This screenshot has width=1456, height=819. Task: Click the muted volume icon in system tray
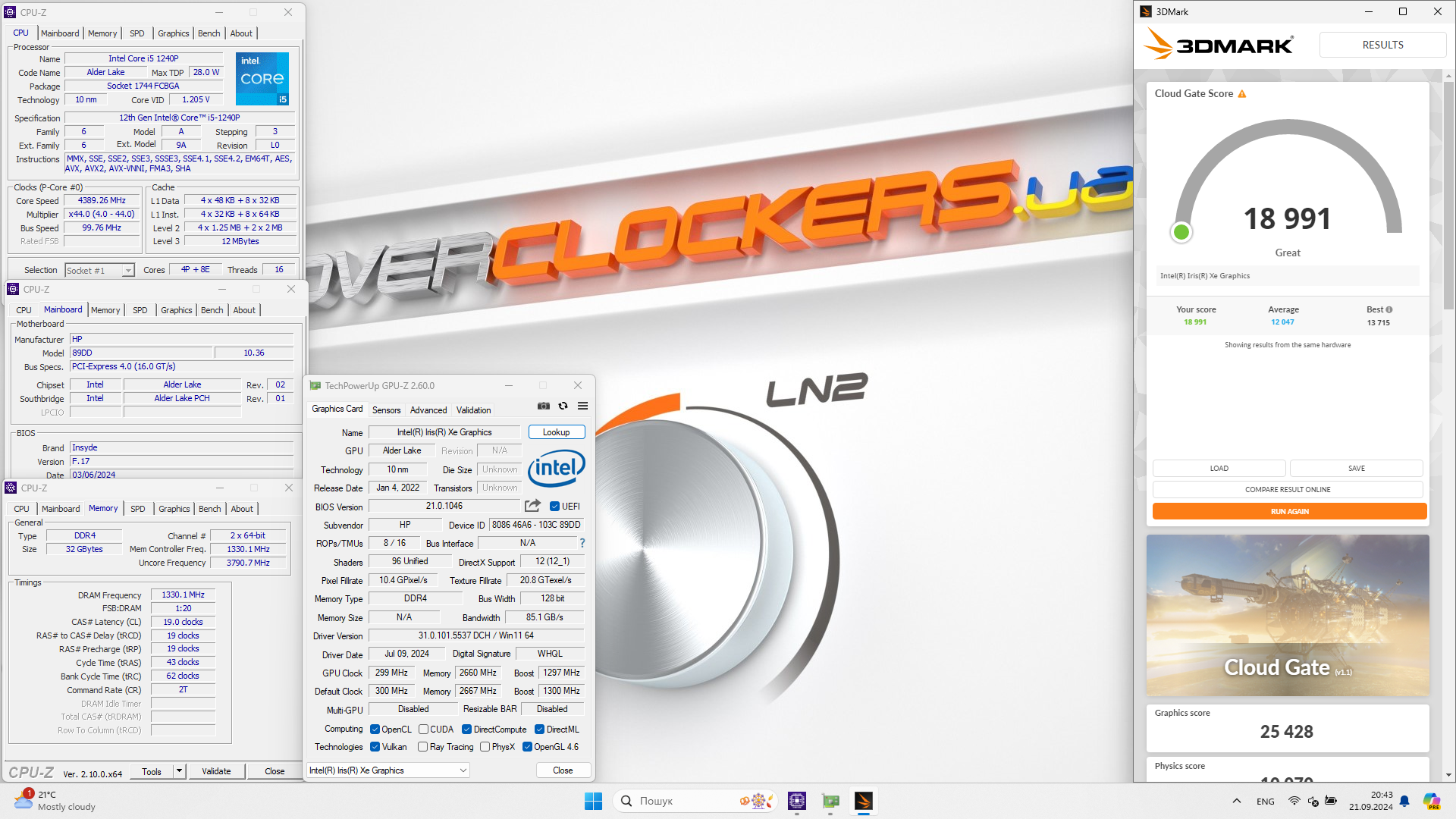click(1313, 801)
